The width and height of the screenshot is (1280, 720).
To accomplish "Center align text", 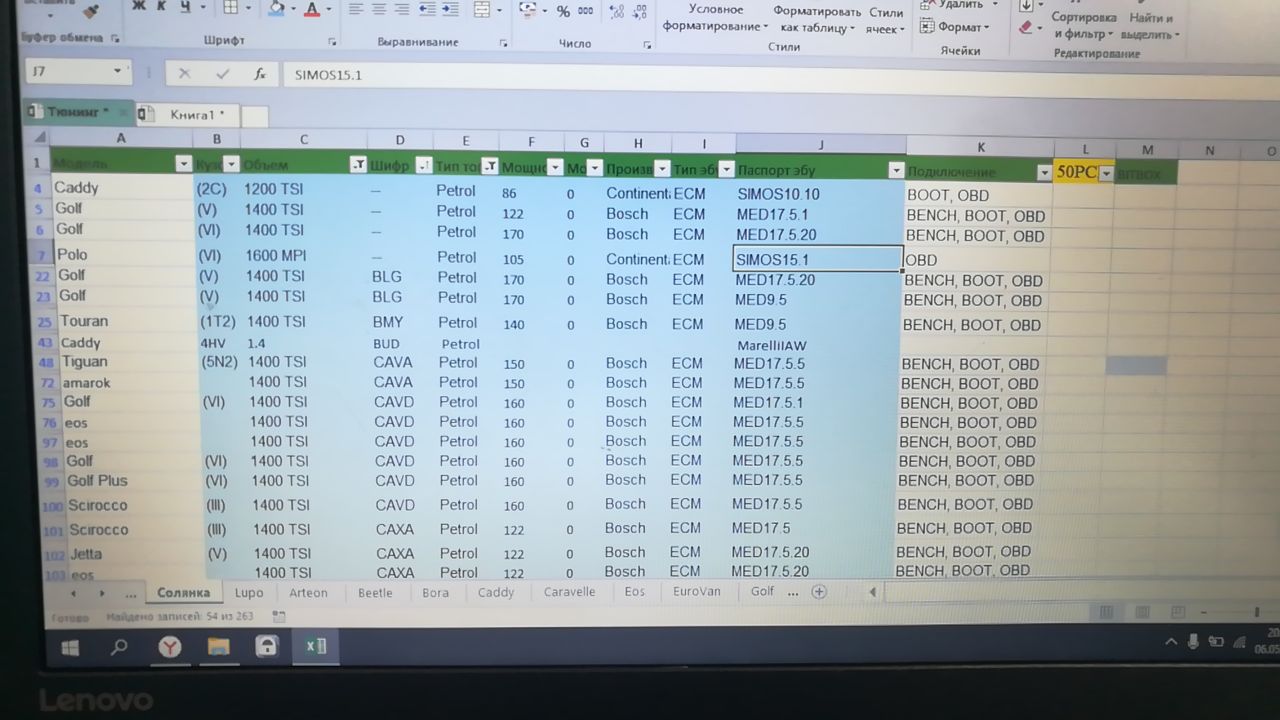I will [x=379, y=9].
